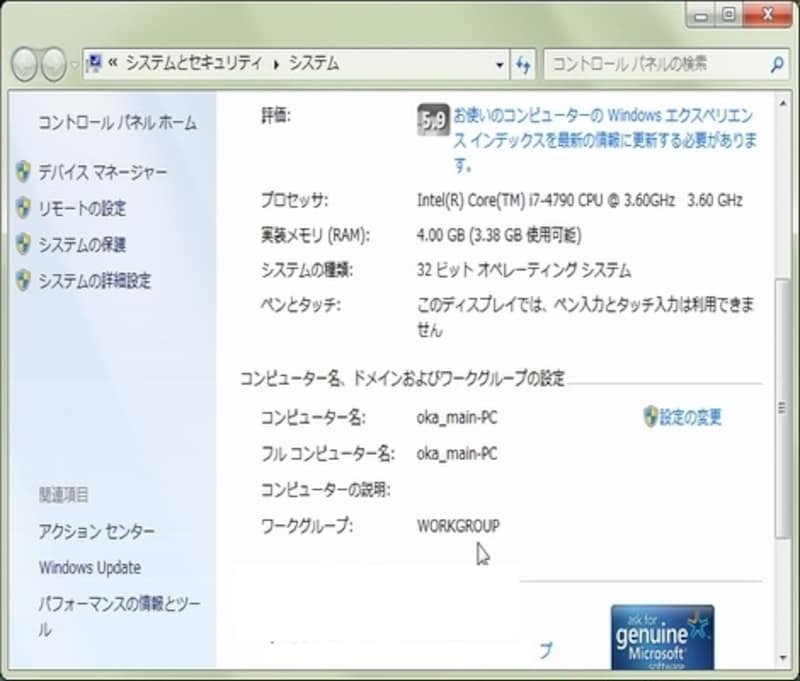Image resolution: width=800 pixels, height=681 pixels.
Task: Minimize the System window
Action: tap(702, 15)
